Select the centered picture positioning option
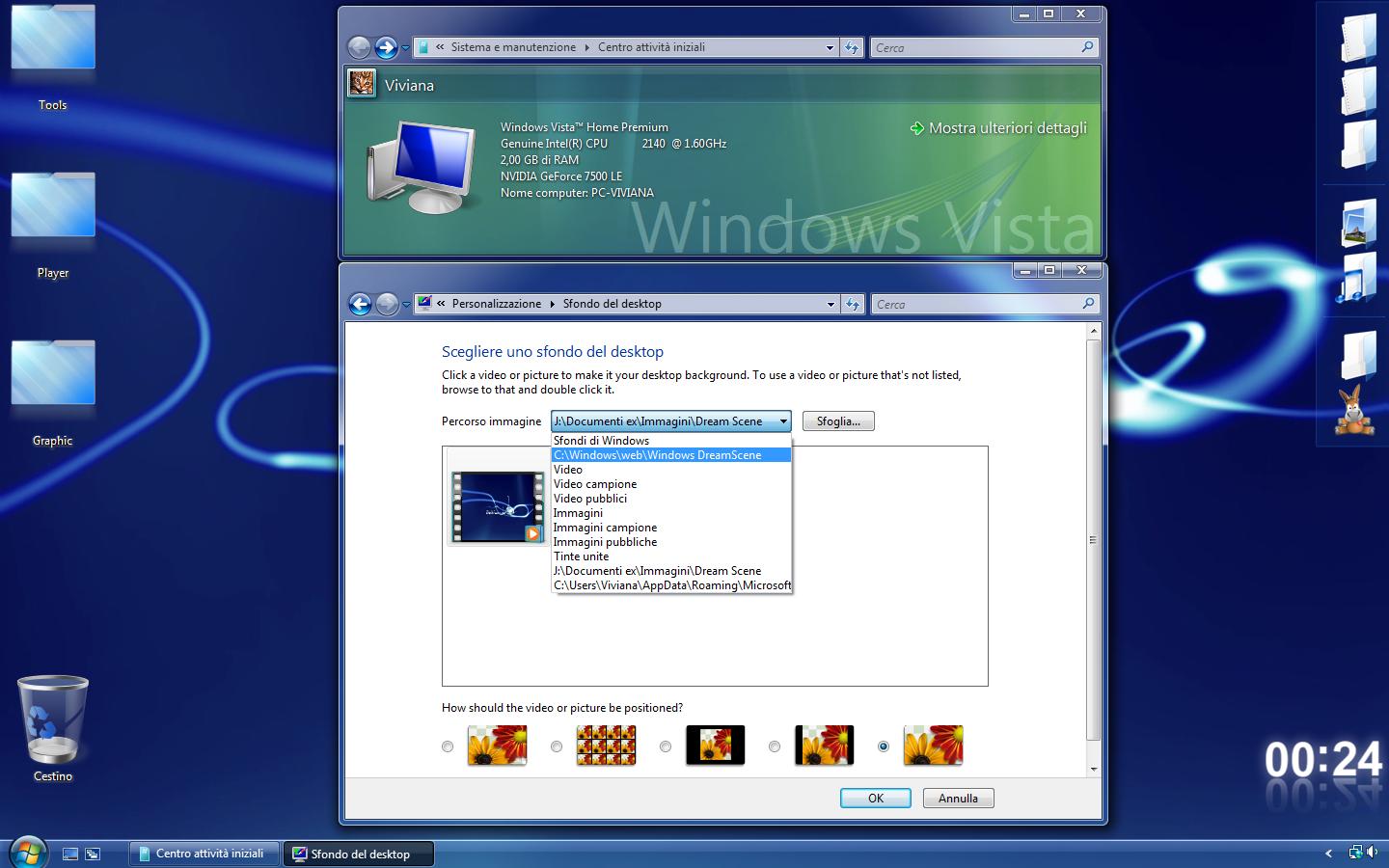Screen dimensions: 1389x868 (x=666, y=746)
